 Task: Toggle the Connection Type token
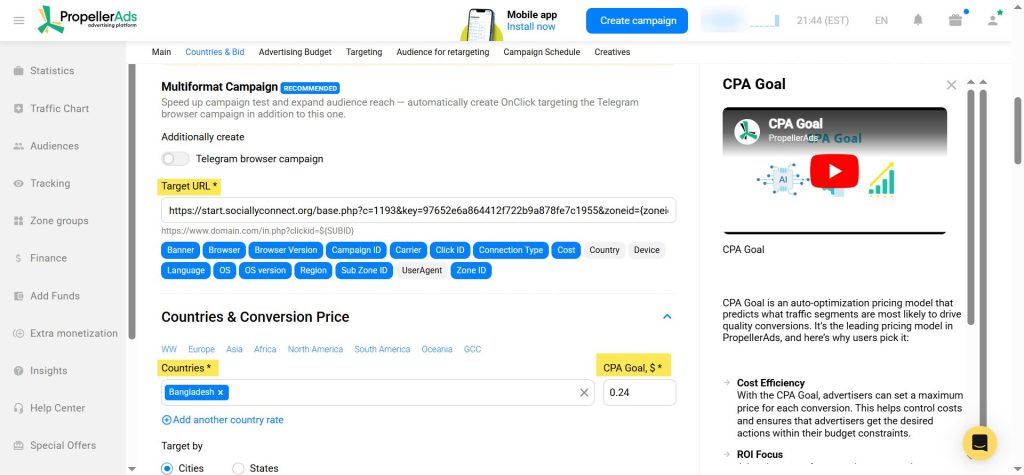tap(511, 250)
